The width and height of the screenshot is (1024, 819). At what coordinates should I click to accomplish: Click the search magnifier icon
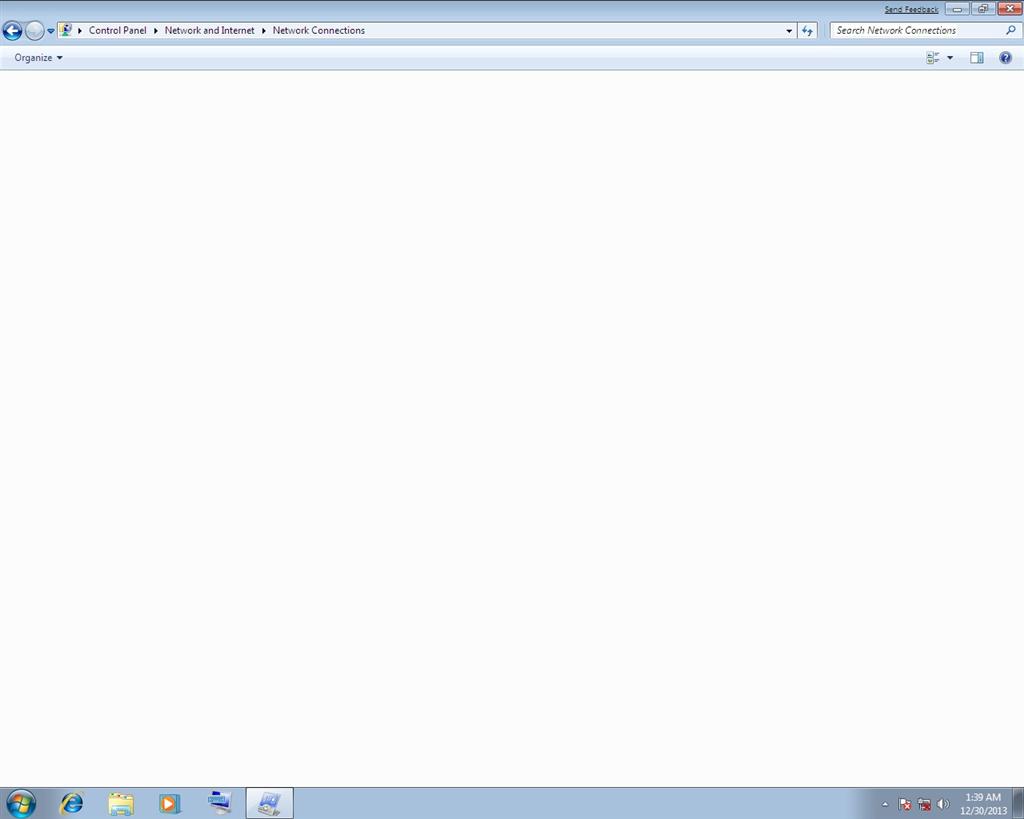[x=1011, y=30]
